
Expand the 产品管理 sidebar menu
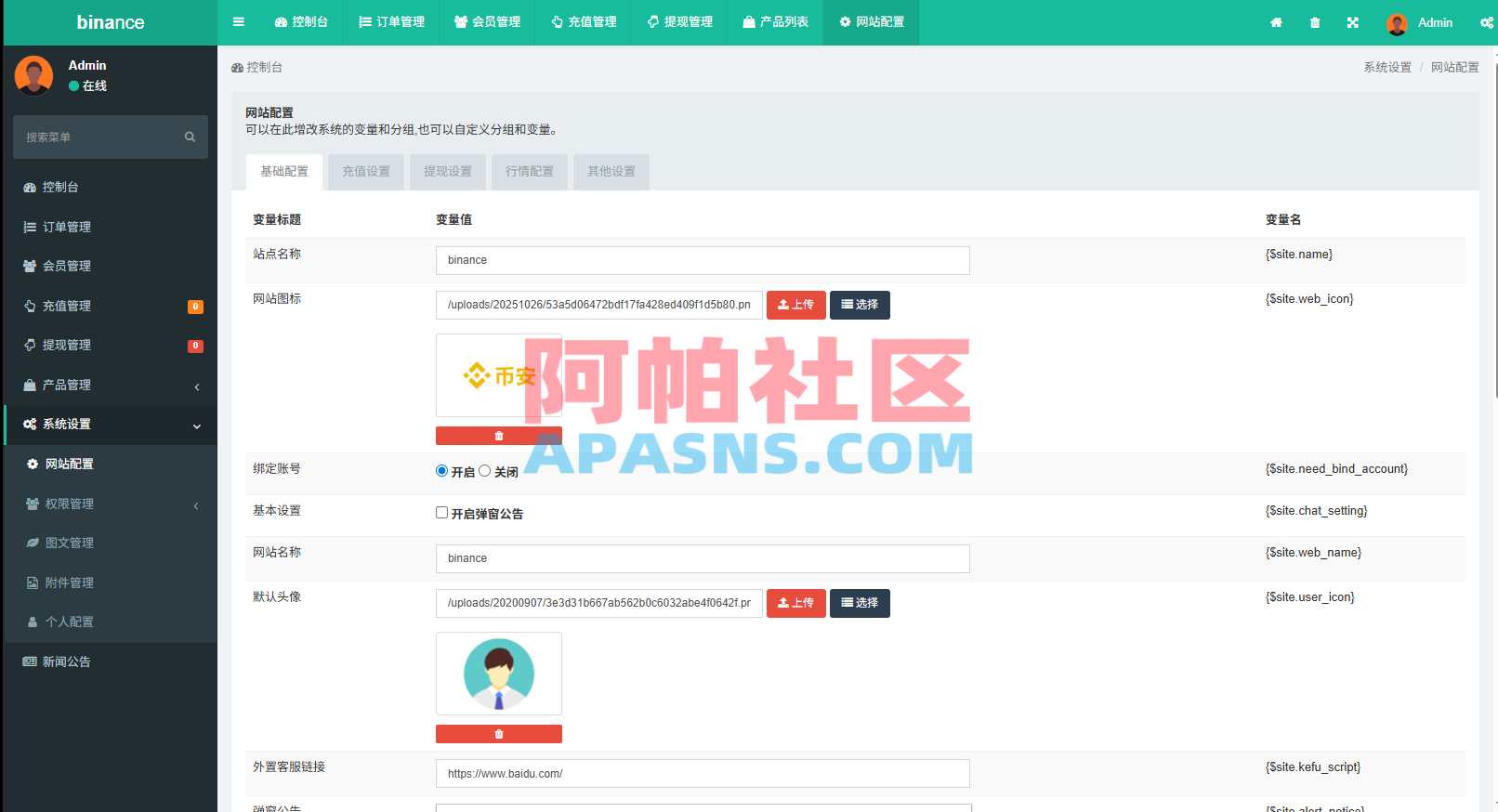111,385
